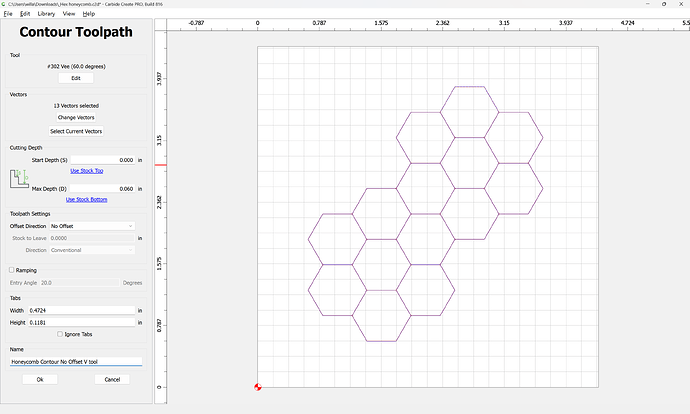
Task: Open the File menu
Action: coord(8,14)
